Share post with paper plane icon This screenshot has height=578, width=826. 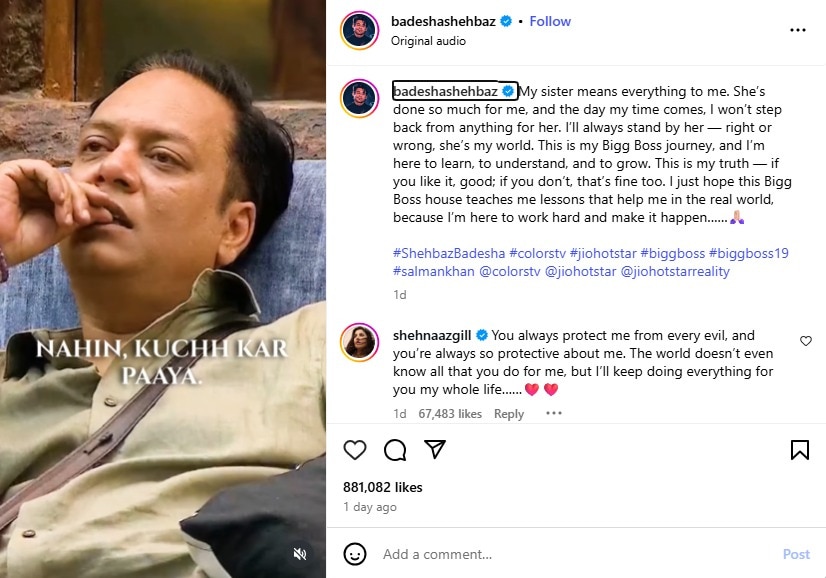coord(434,449)
